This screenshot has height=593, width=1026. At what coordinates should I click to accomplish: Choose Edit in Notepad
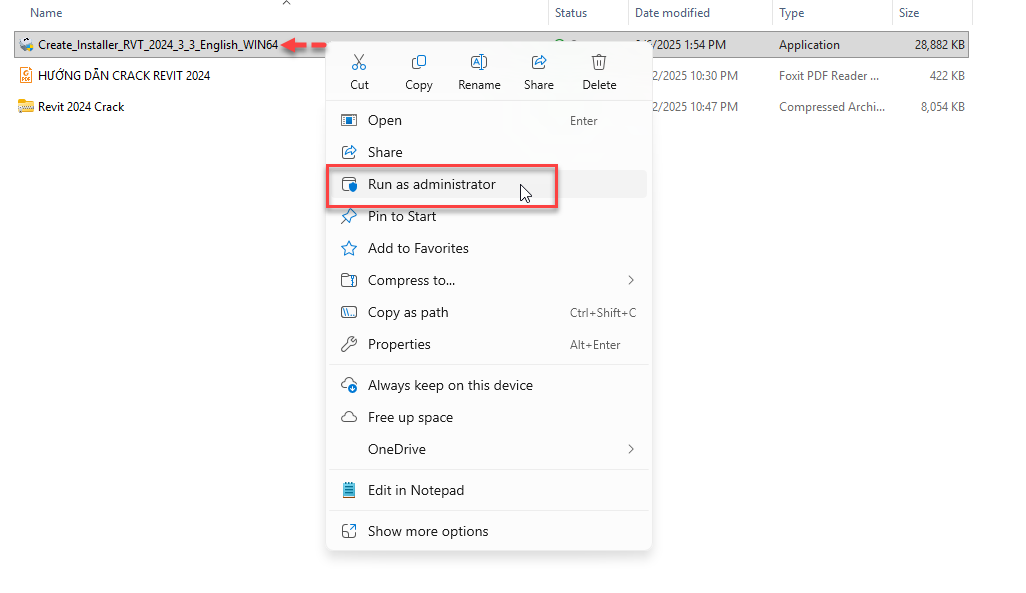[x=415, y=491]
